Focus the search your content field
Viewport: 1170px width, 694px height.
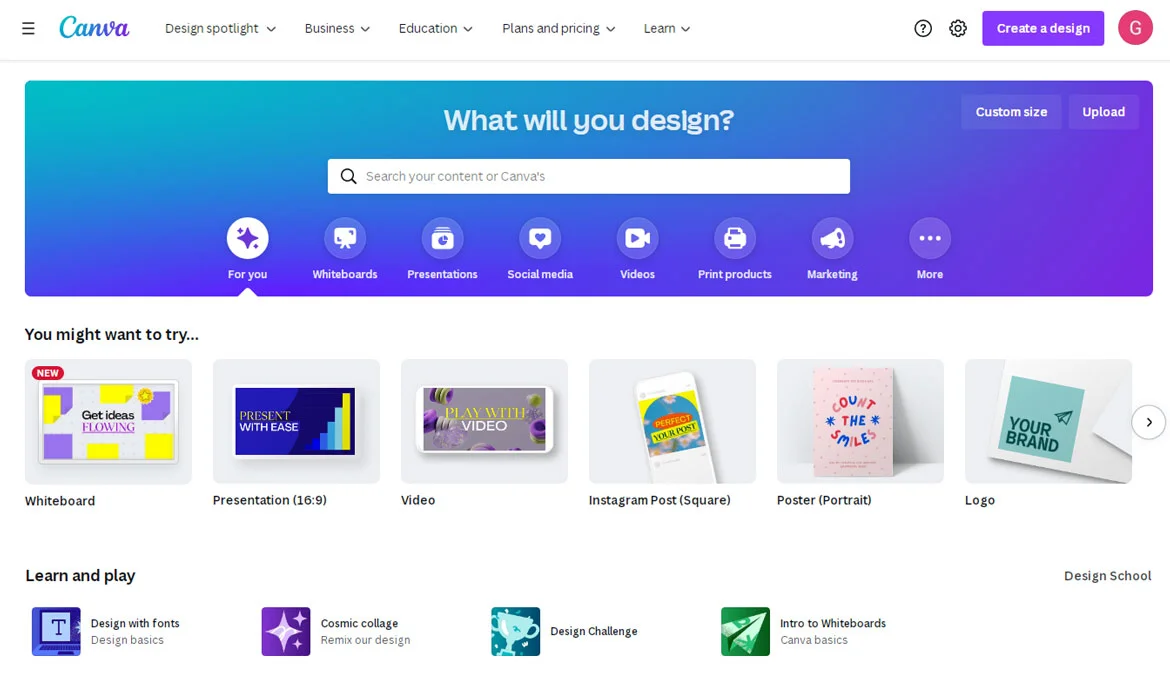tap(589, 176)
